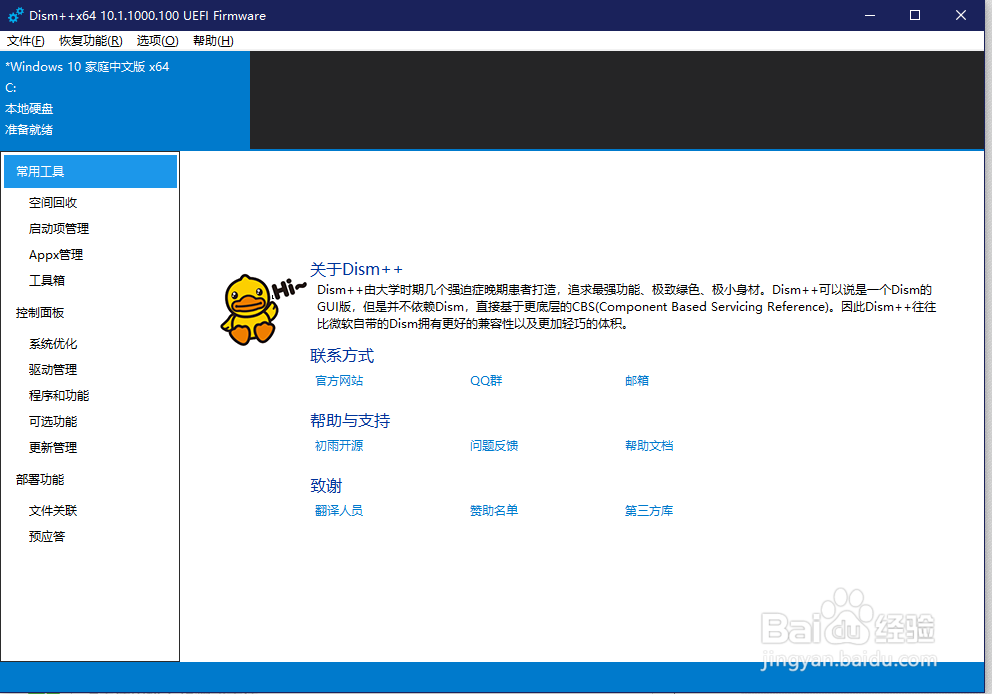The image size is (992, 694).
Task: Open the 恢复功能(R) menu
Action: (x=88, y=41)
